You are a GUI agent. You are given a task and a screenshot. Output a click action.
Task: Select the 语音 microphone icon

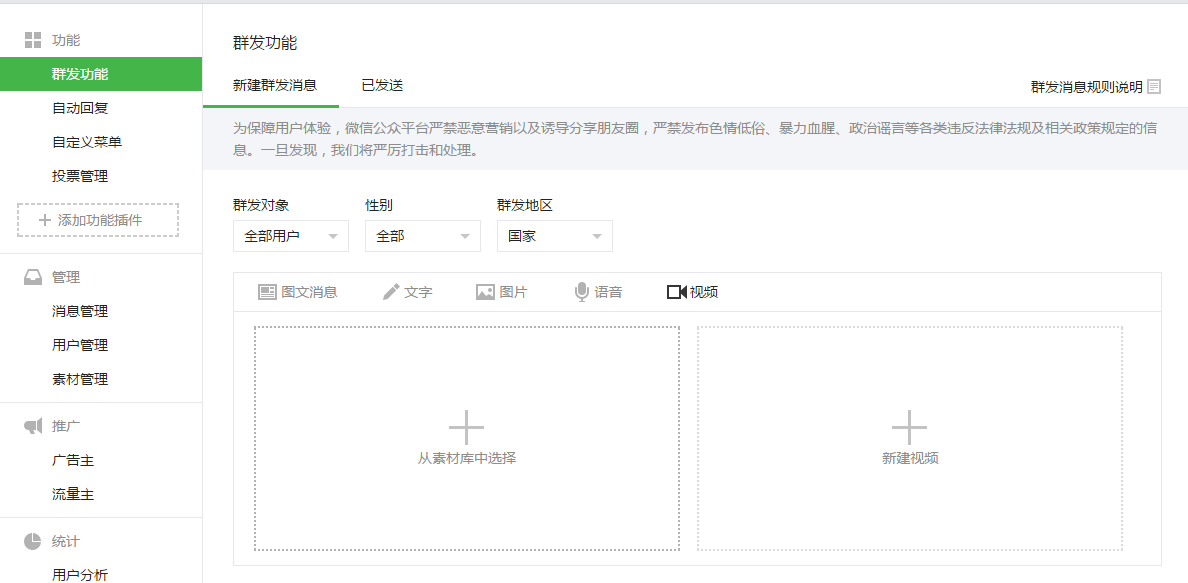click(x=579, y=291)
